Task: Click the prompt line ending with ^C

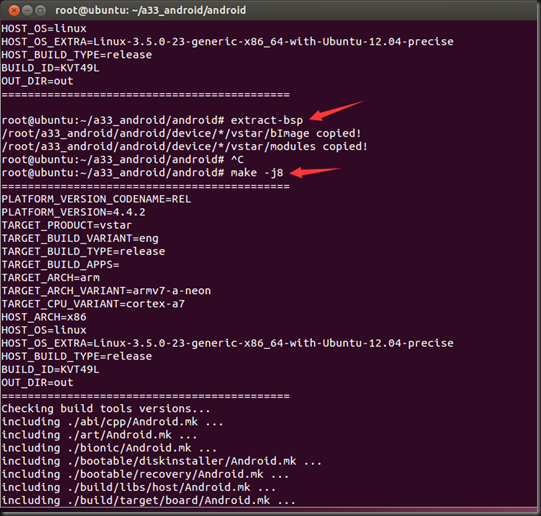Action: pyautogui.click(x=122, y=160)
